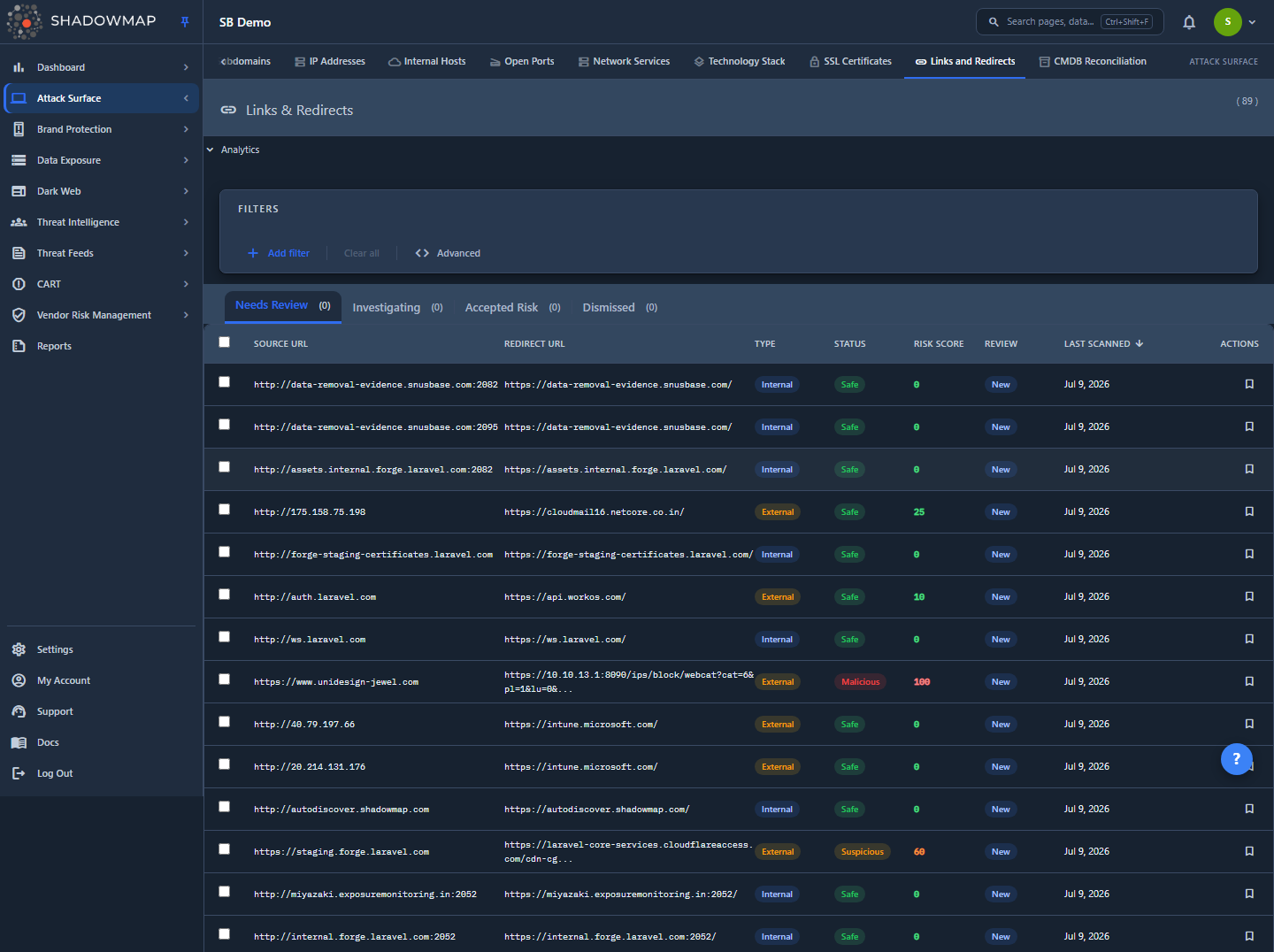1274x952 pixels.
Task: Bookmark the auth.laravel.com row
Action: [x=1249, y=596]
